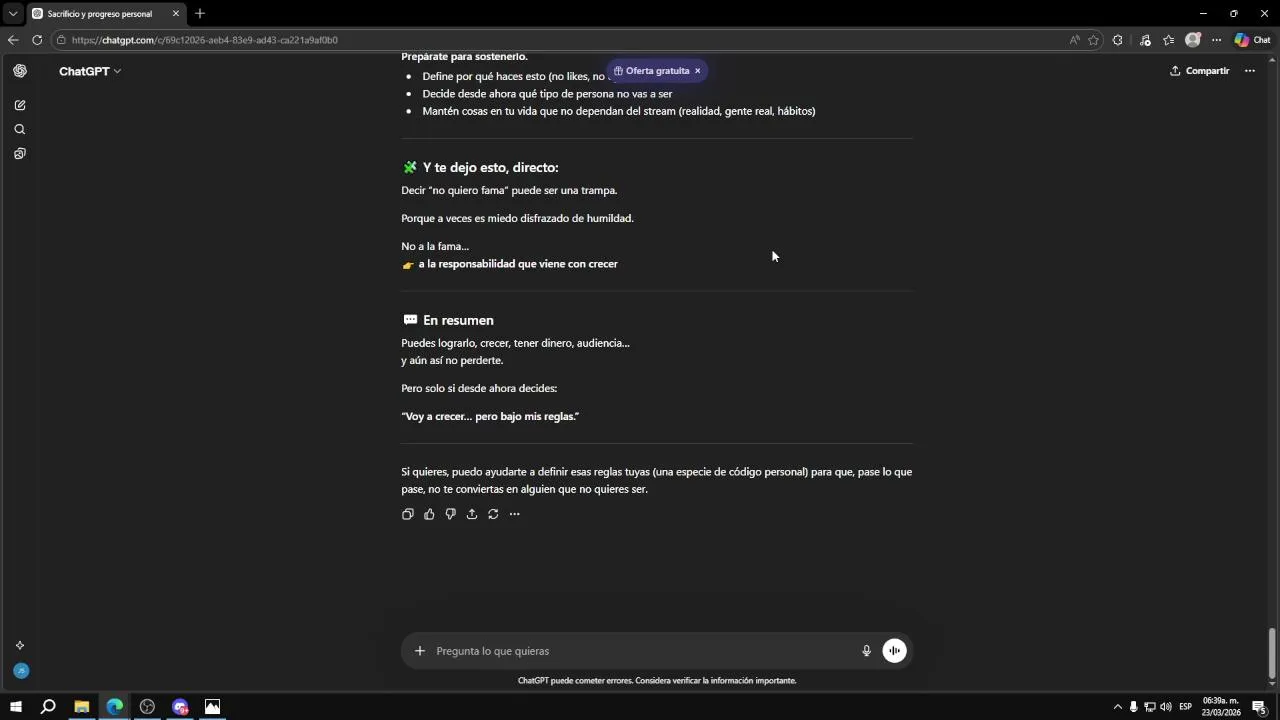Expand the ChatGPT model selector dropdown

click(x=90, y=71)
